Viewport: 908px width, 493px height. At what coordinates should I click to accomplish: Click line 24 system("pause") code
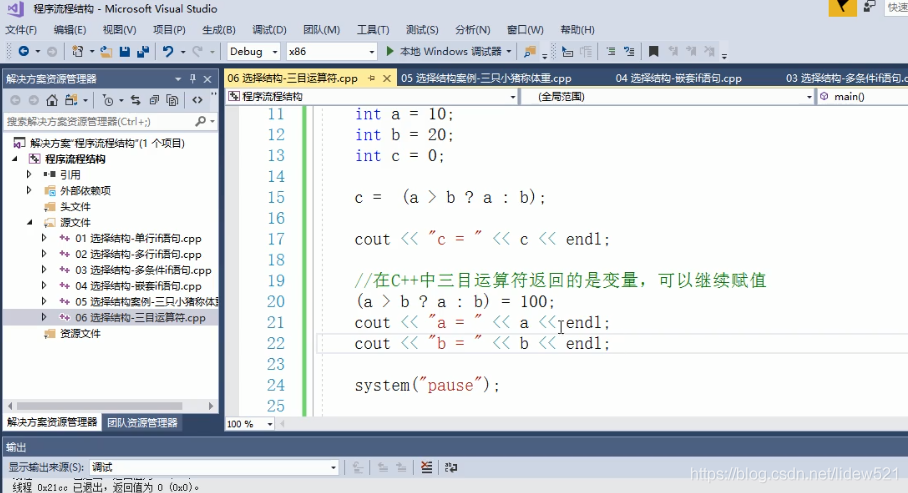[x=427, y=385]
